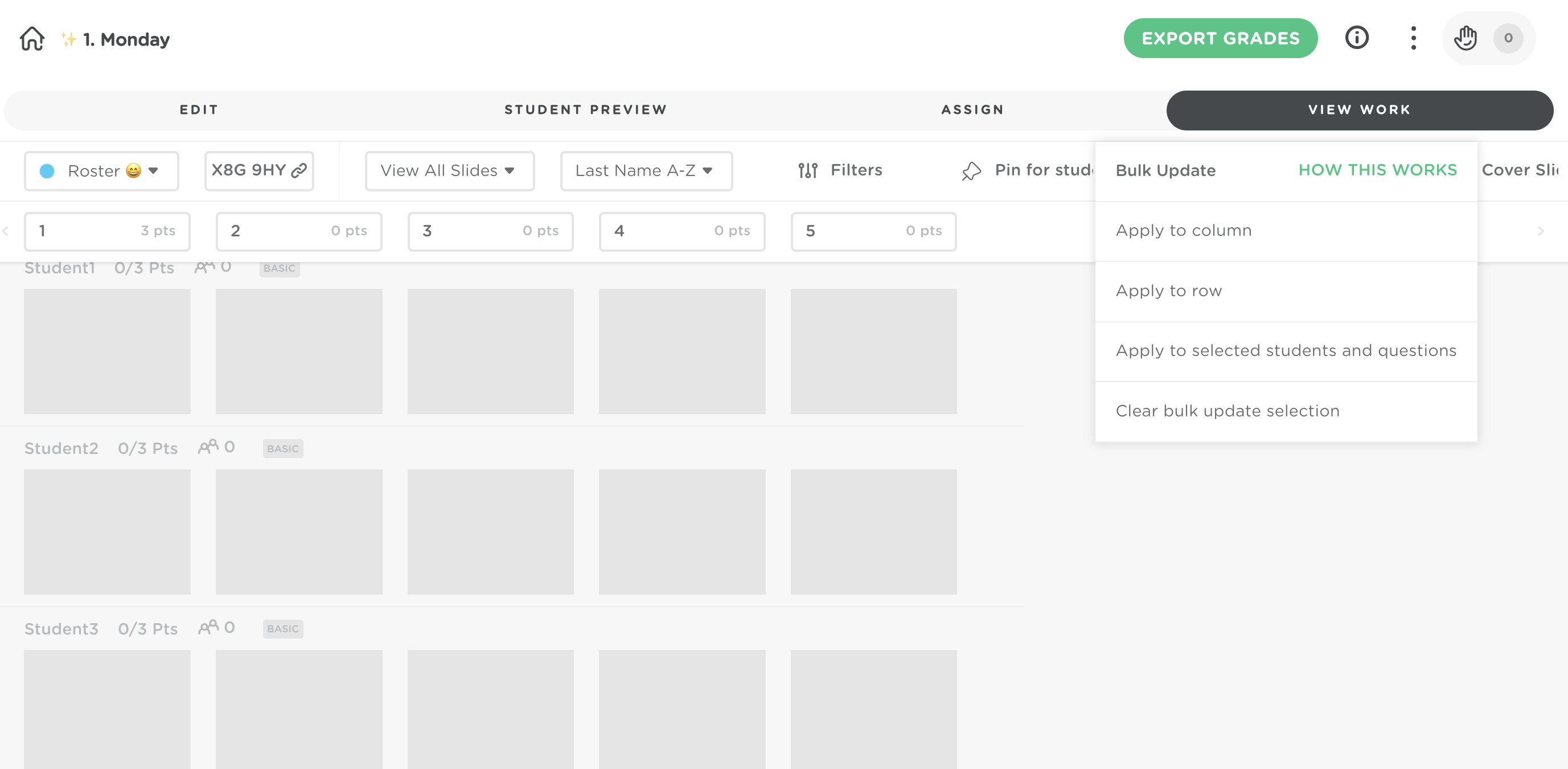Open the How This Works link
1568x769 pixels.
1377,170
